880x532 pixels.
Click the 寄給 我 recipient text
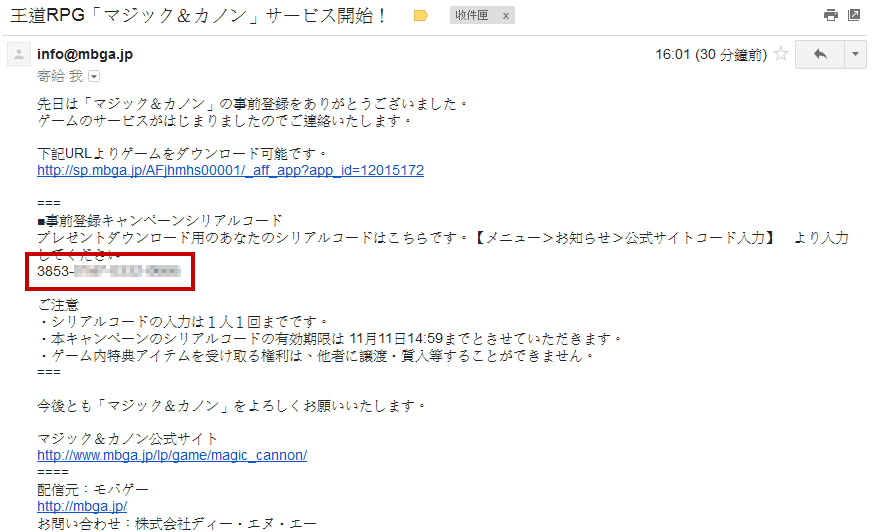pos(60,76)
